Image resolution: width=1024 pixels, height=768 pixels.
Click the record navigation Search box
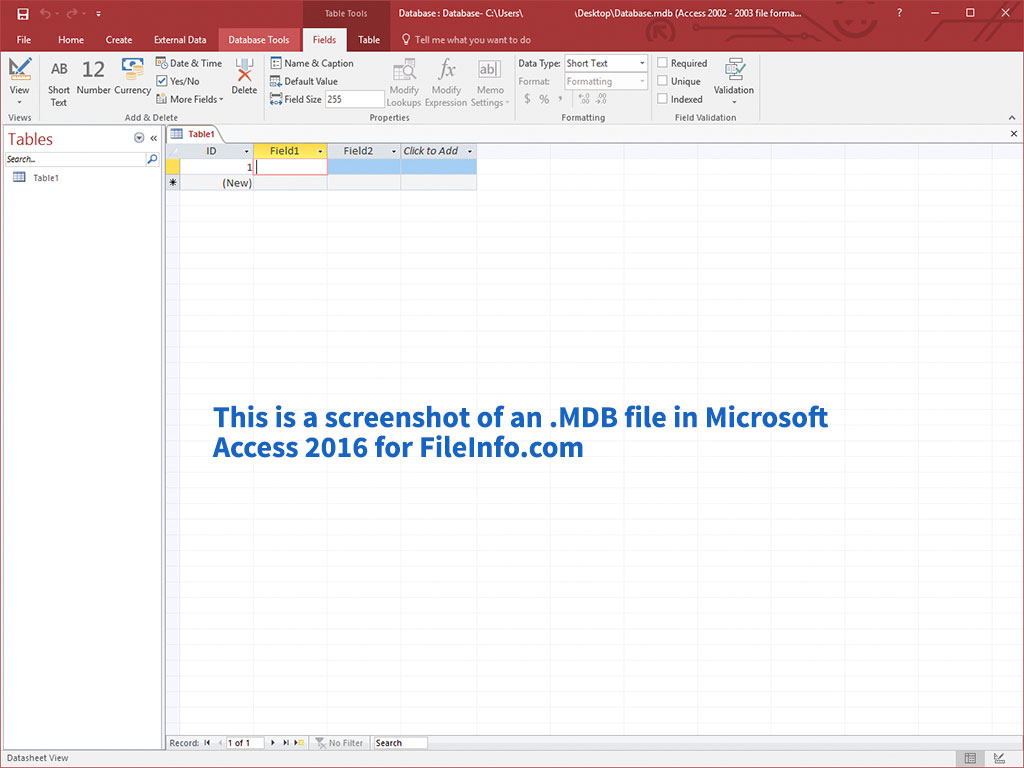[400, 743]
